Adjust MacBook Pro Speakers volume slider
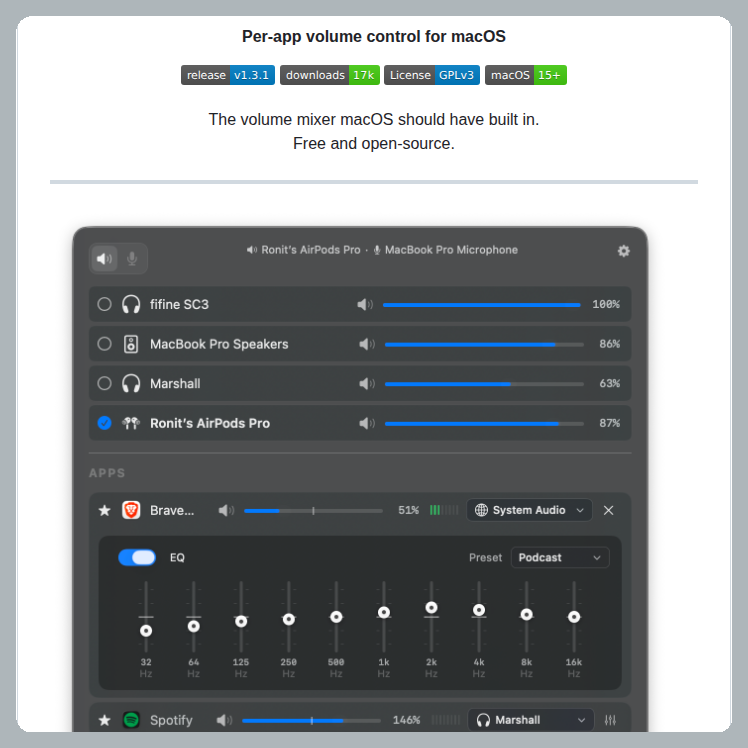This screenshot has width=748, height=748. point(484,344)
